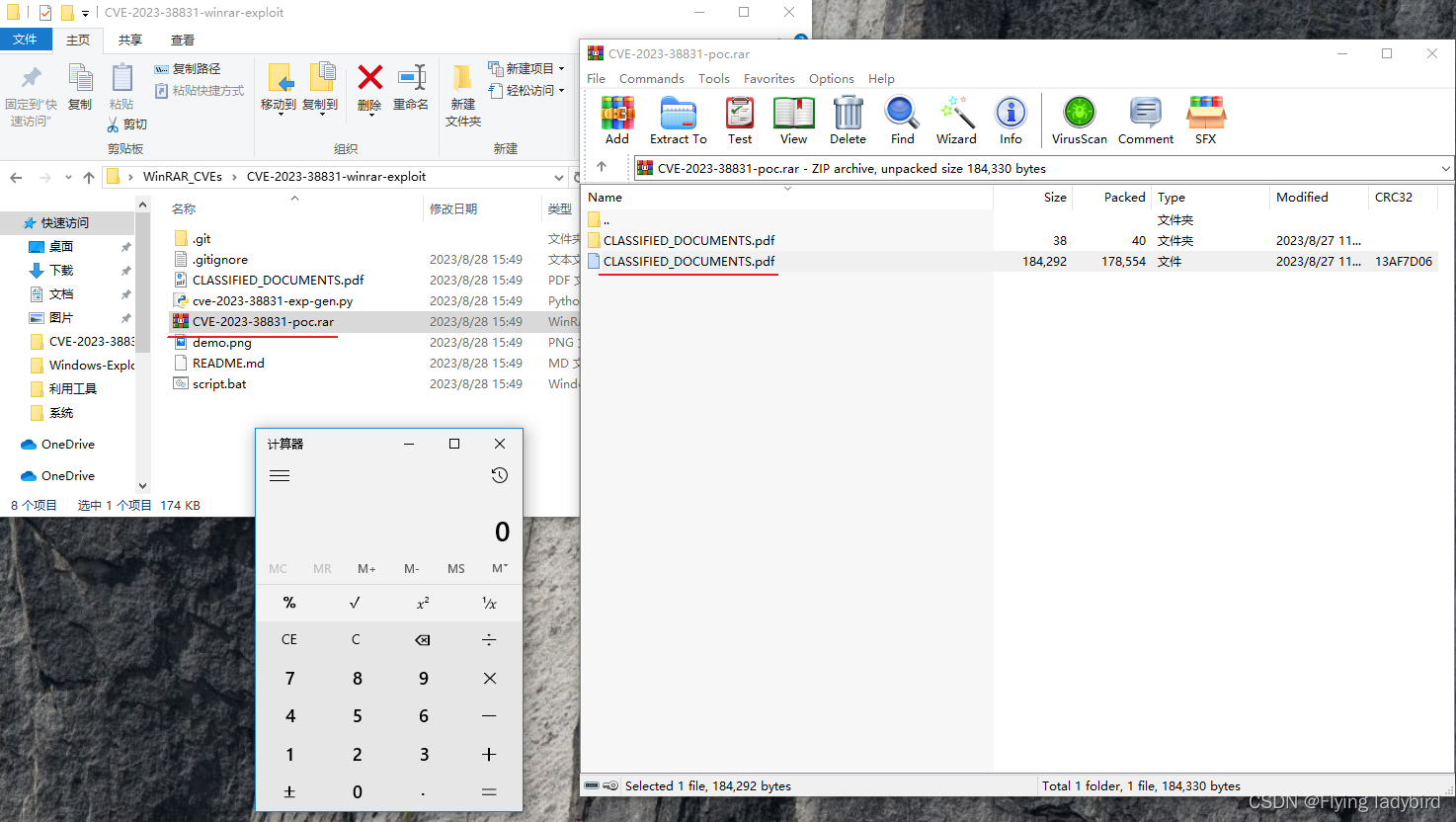
Task: Click the Add icon in WinRAR toolbar
Action: click(617, 121)
